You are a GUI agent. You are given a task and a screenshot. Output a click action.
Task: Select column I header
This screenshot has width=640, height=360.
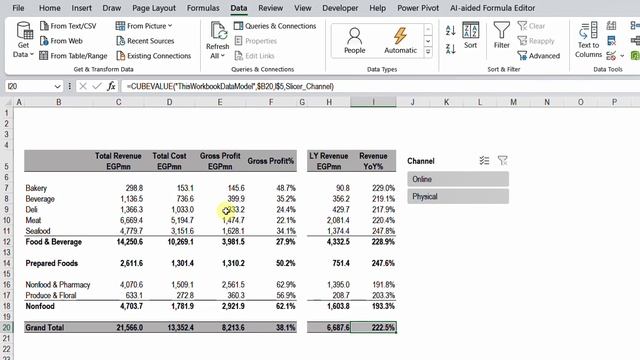(373, 102)
